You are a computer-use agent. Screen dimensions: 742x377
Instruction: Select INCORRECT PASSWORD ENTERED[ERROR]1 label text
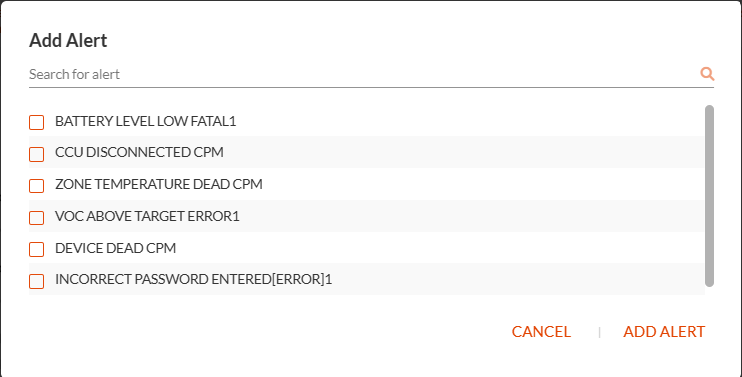(x=194, y=280)
